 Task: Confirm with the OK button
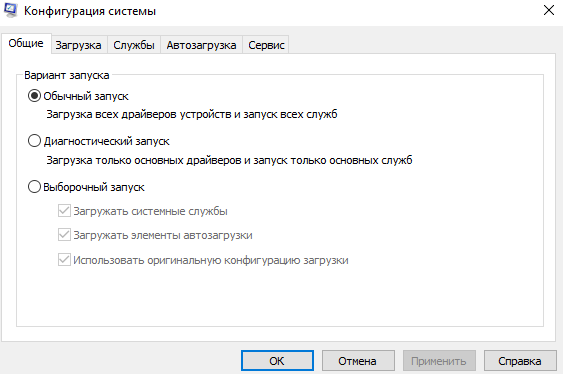277,361
